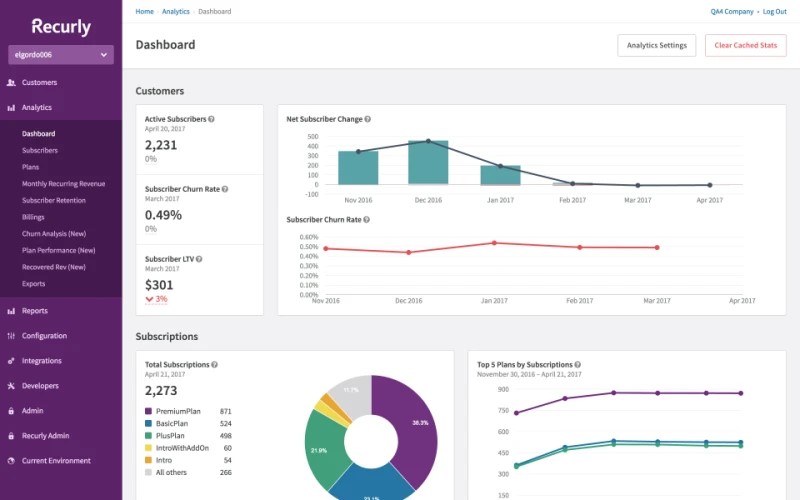Click the Integrations icon in sidebar
The image size is (800, 500).
click(x=11, y=361)
